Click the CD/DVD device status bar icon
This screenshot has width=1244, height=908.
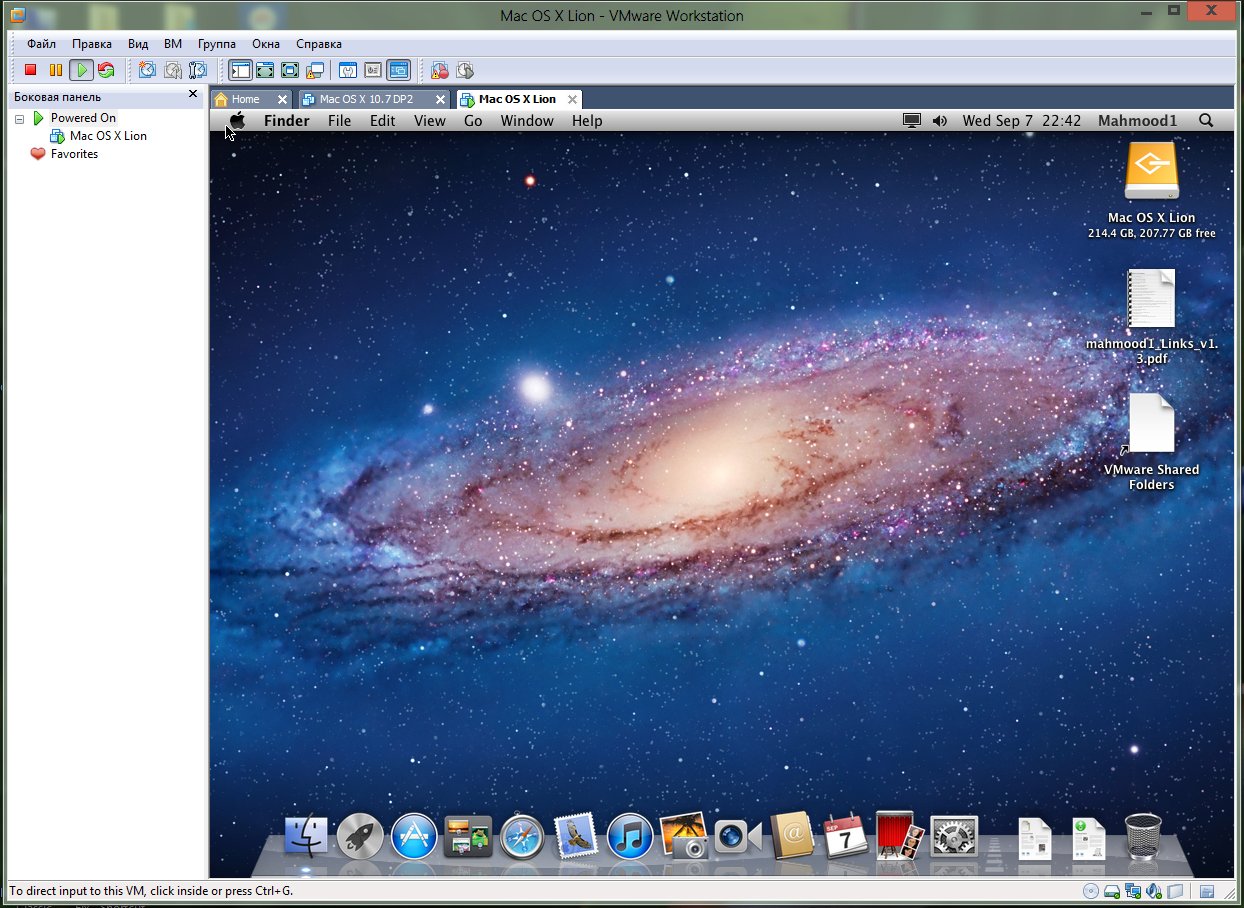pos(1090,891)
